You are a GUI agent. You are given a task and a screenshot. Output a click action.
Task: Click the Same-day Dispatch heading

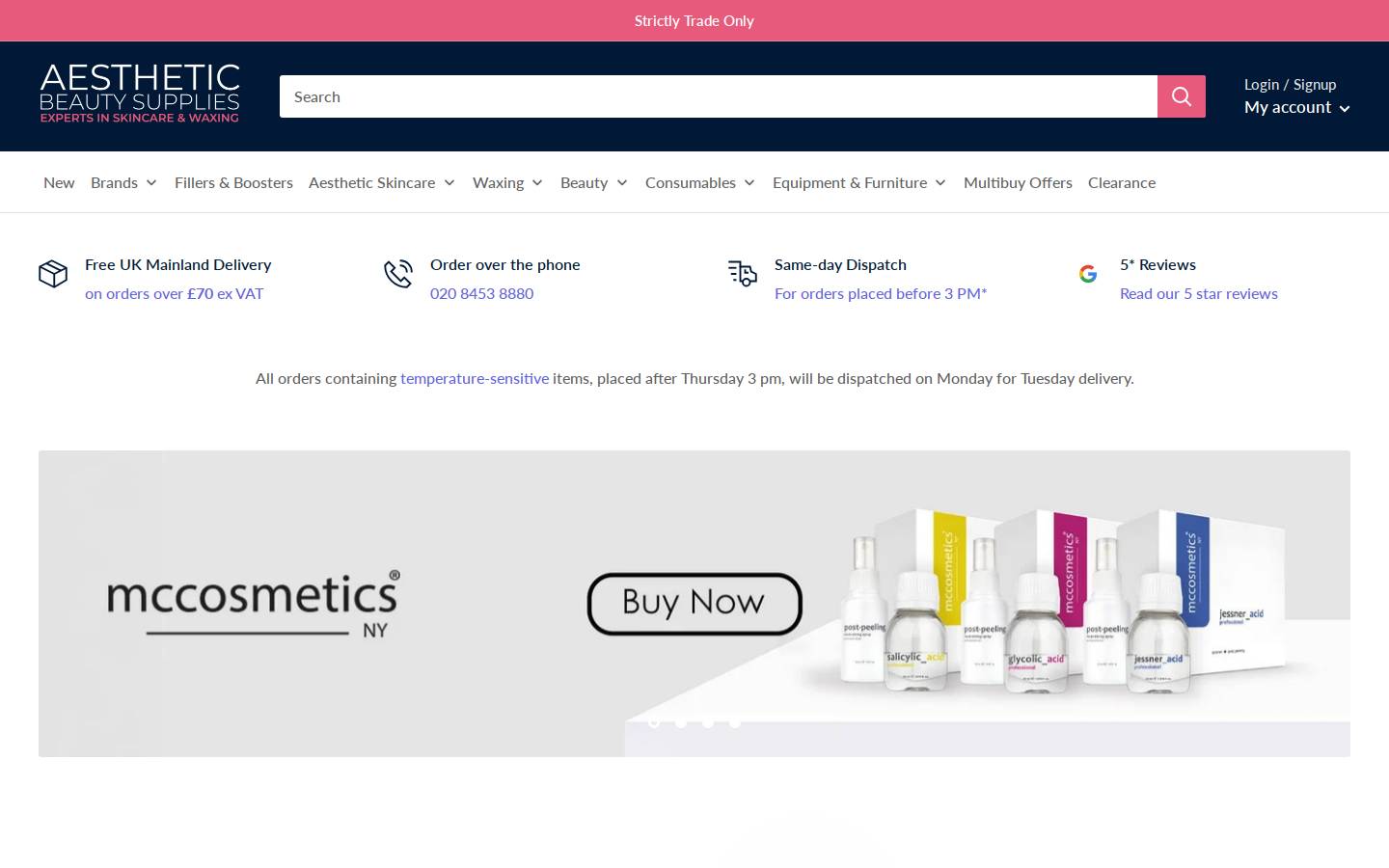pos(840,264)
